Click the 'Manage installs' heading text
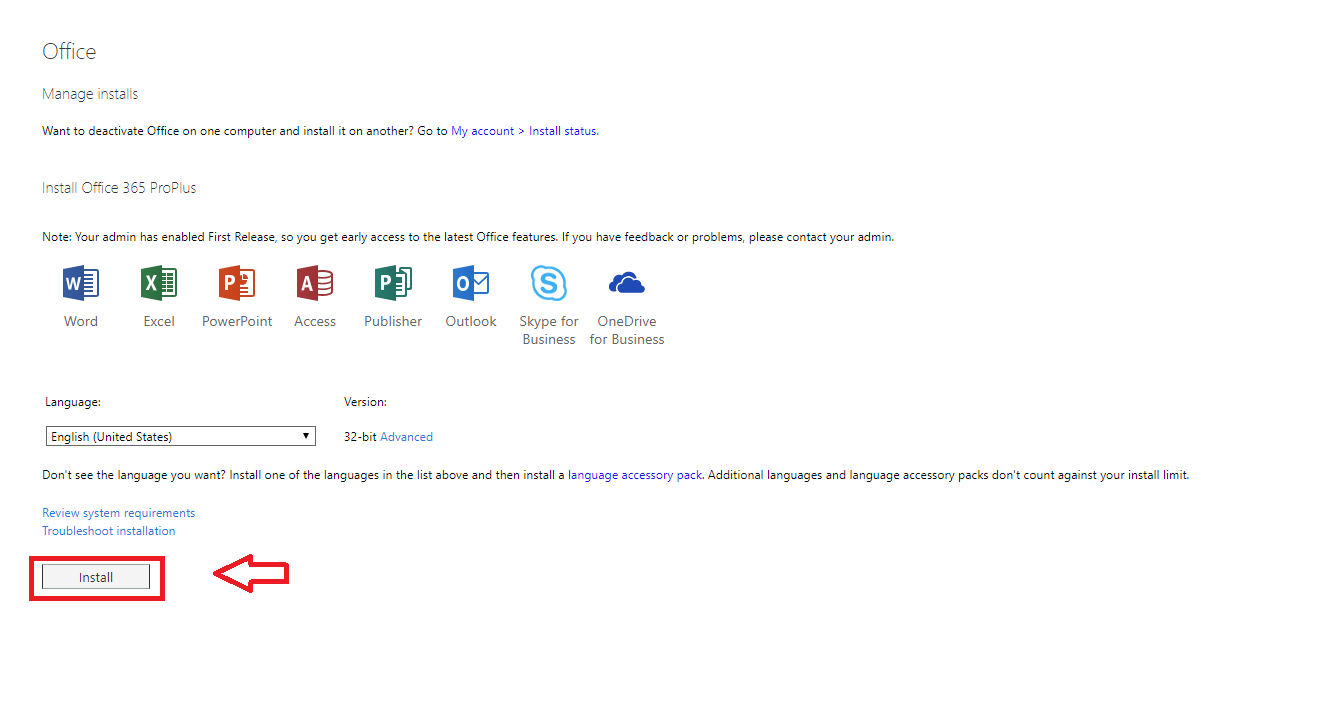Viewport: 1321px width, 702px height. 90,94
